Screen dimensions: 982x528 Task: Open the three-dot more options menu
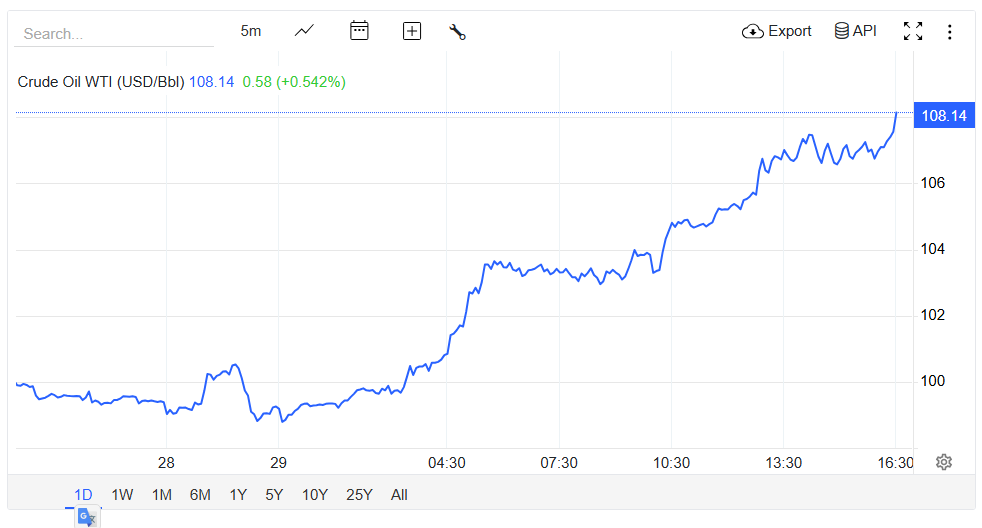tap(949, 32)
